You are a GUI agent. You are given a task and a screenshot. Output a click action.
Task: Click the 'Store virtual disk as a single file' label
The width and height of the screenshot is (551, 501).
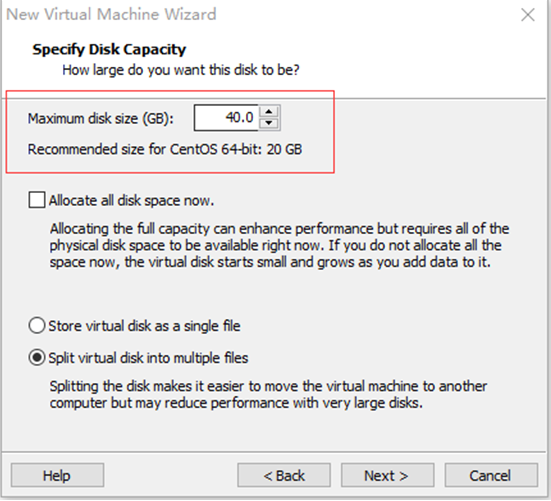pos(144,326)
